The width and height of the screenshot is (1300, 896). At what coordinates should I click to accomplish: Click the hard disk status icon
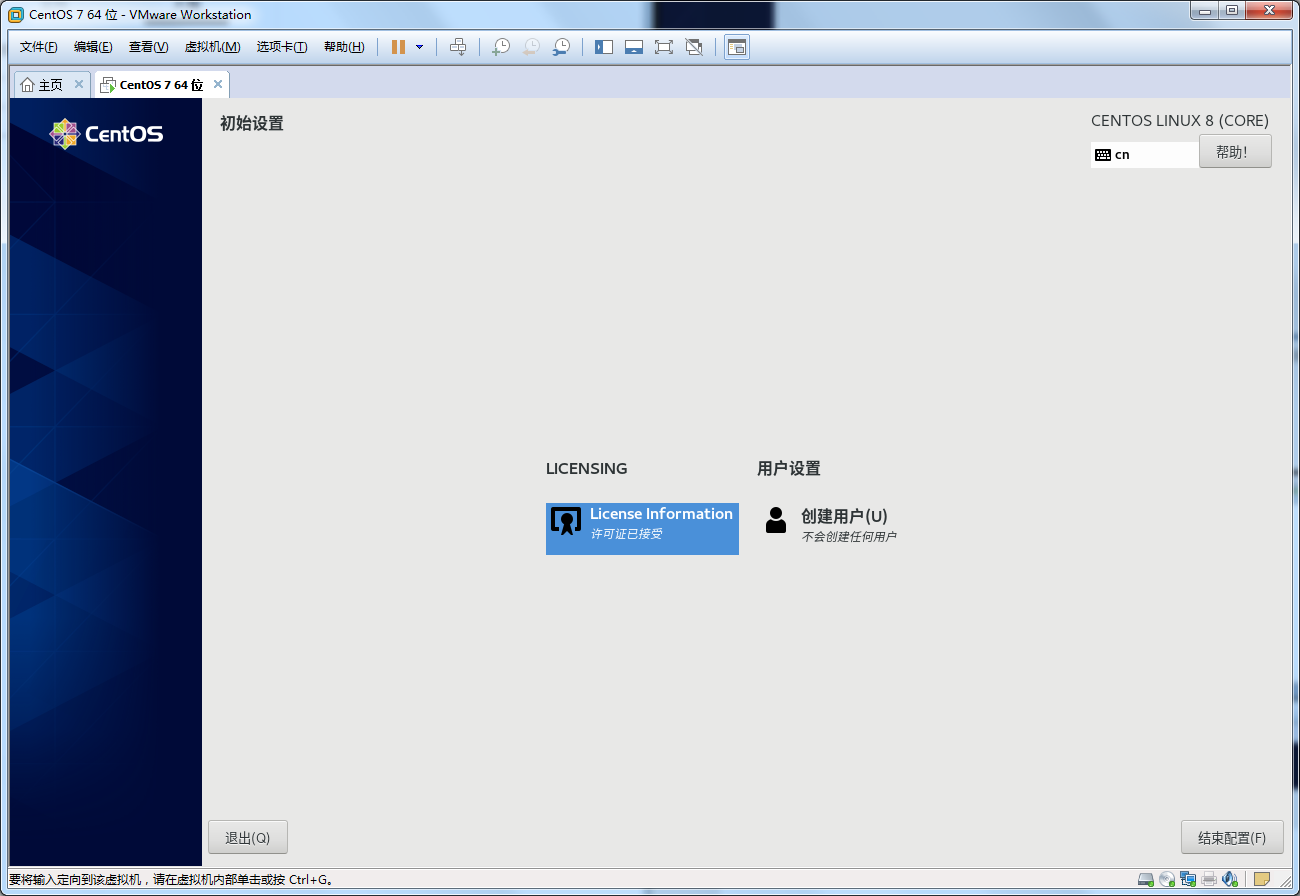click(1146, 880)
